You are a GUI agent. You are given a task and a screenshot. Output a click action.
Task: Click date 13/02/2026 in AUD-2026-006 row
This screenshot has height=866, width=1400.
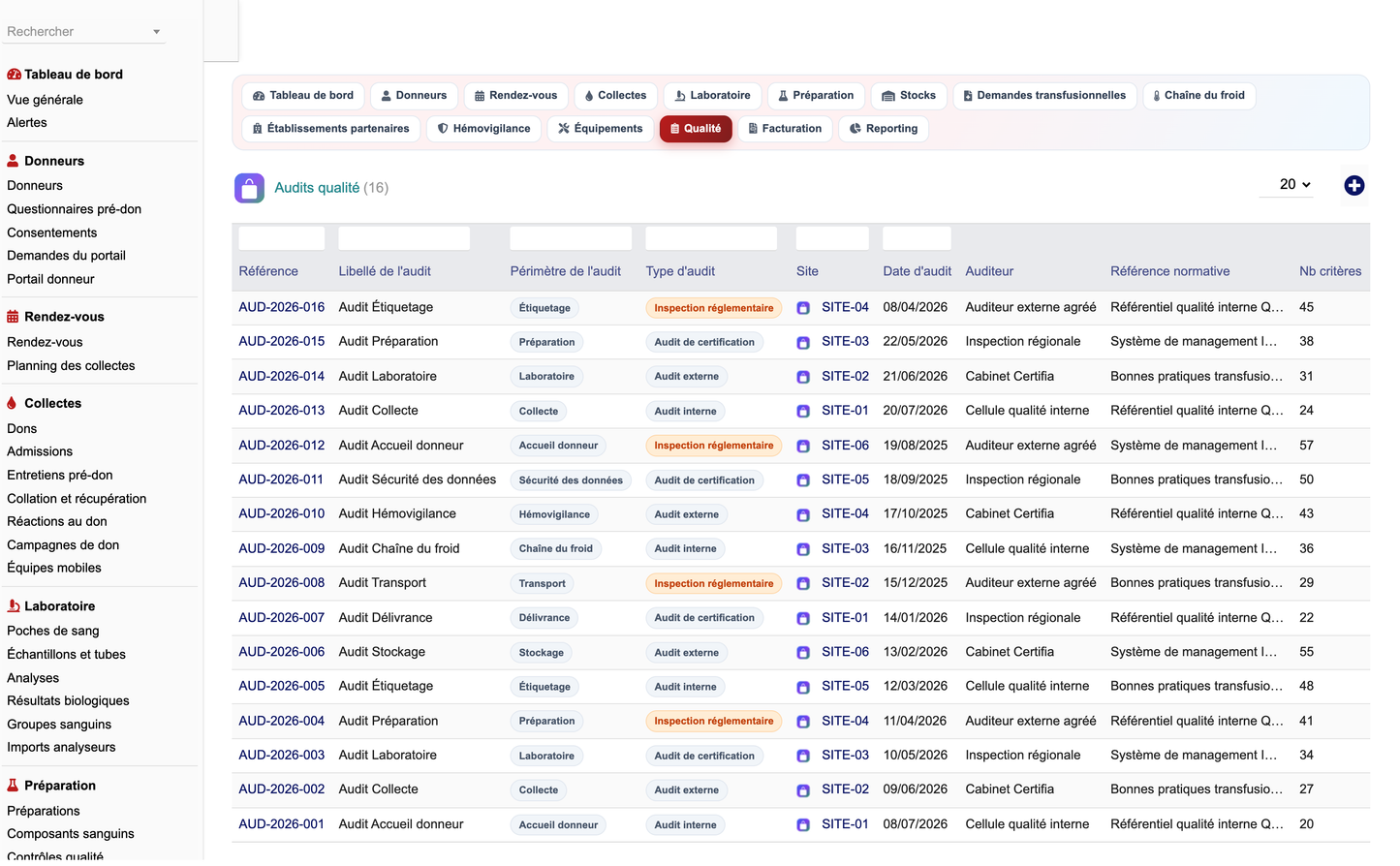(916, 652)
